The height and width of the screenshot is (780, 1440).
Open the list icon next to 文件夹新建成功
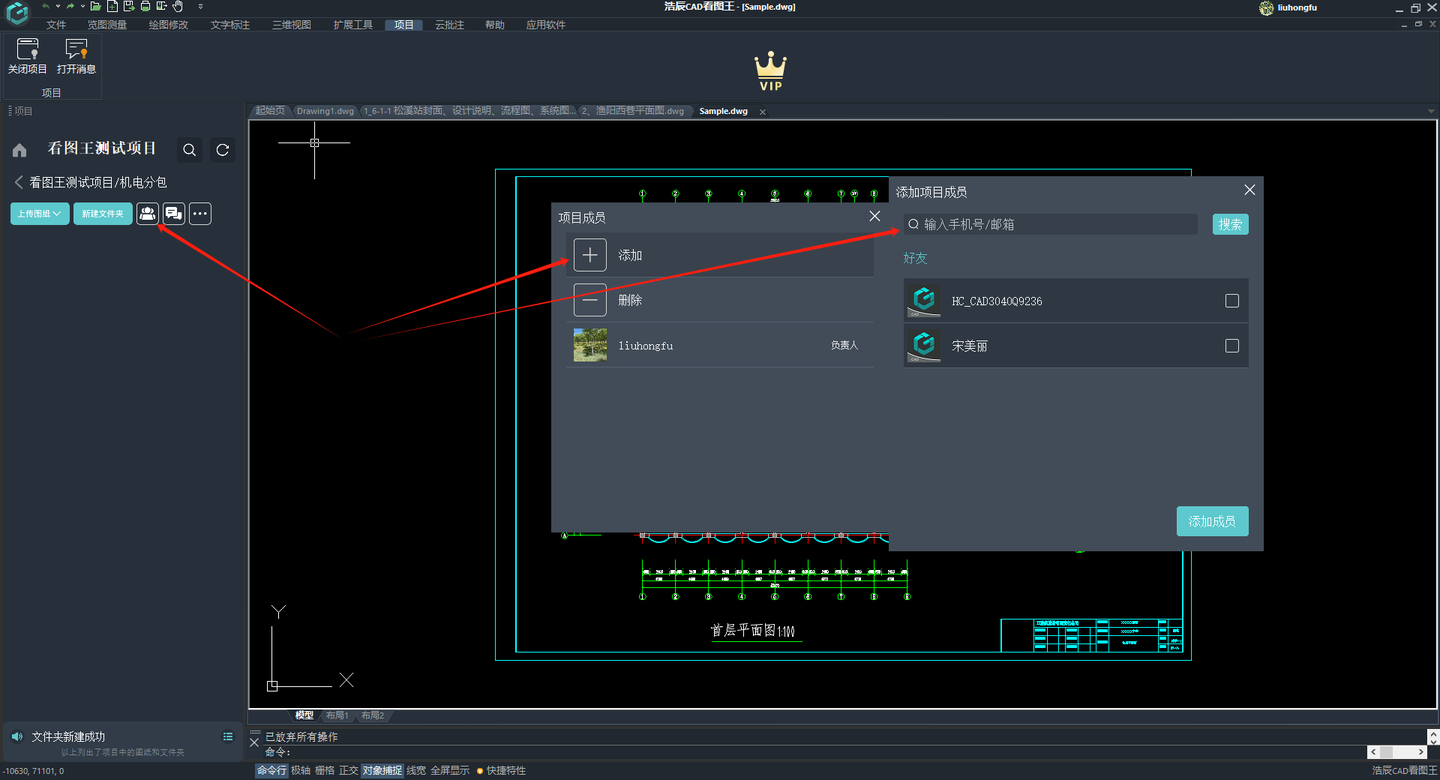[x=228, y=737]
